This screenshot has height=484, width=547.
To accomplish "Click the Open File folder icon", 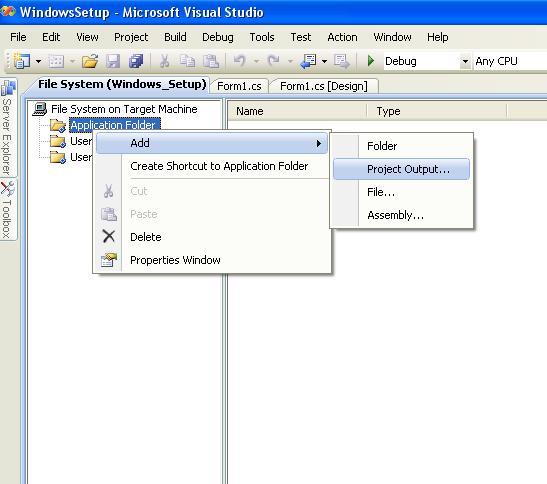I will point(90,61).
